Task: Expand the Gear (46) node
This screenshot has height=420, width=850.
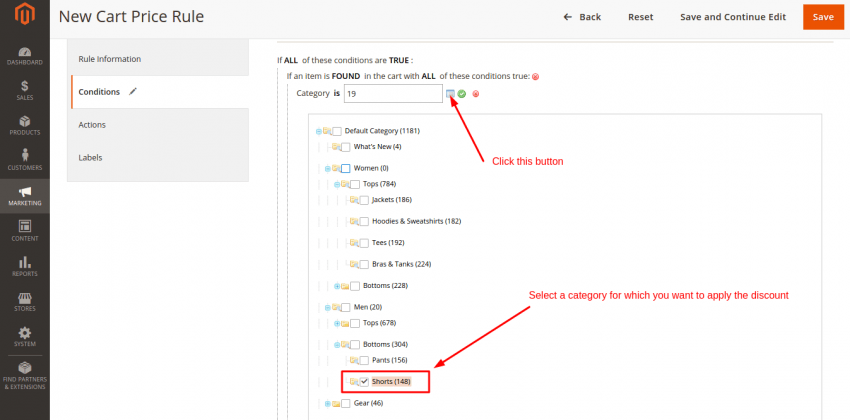Action: pos(327,404)
